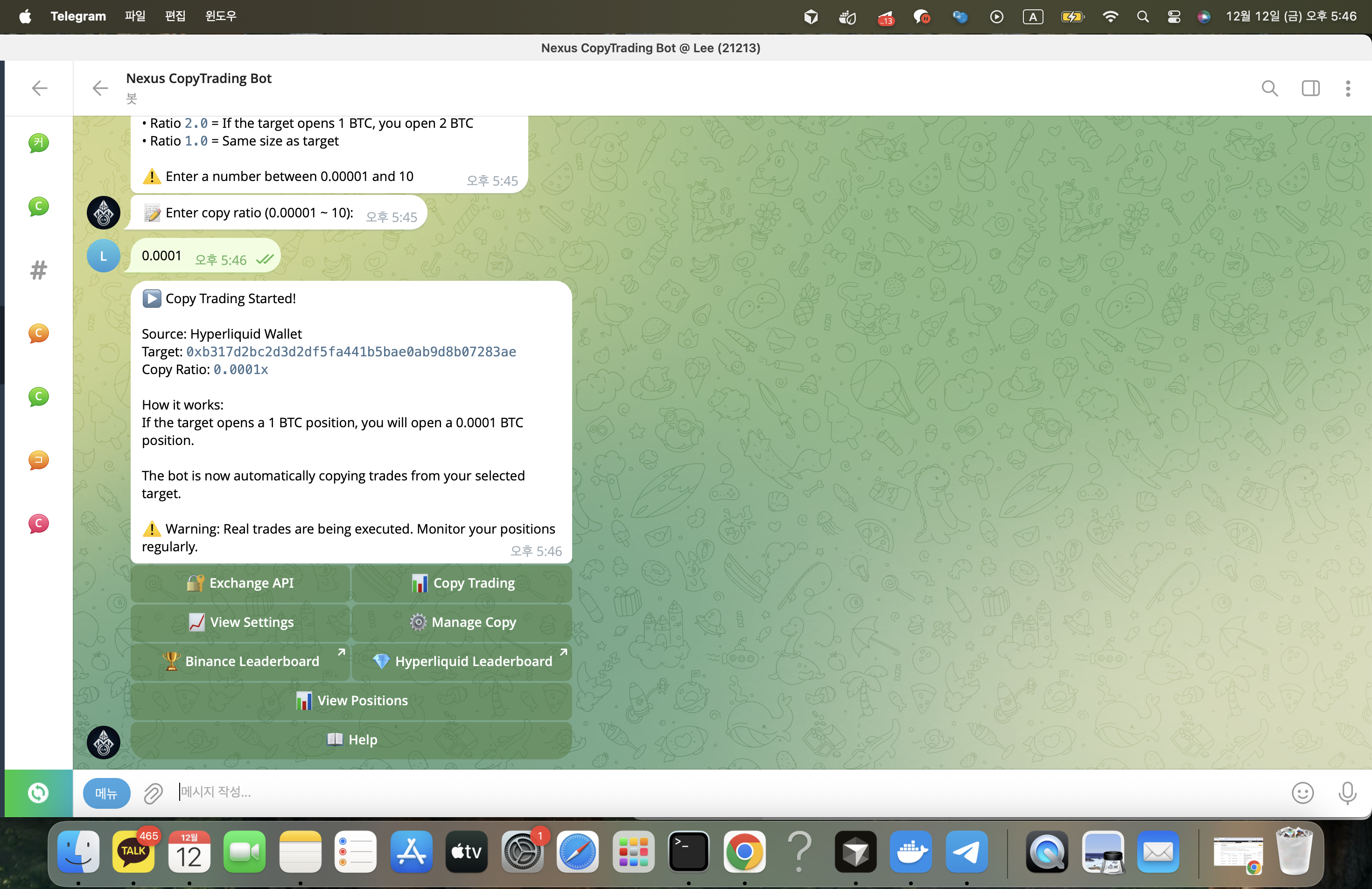The height and width of the screenshot is (889, 1372).
Task: Click the message input field
Action: 692,792
